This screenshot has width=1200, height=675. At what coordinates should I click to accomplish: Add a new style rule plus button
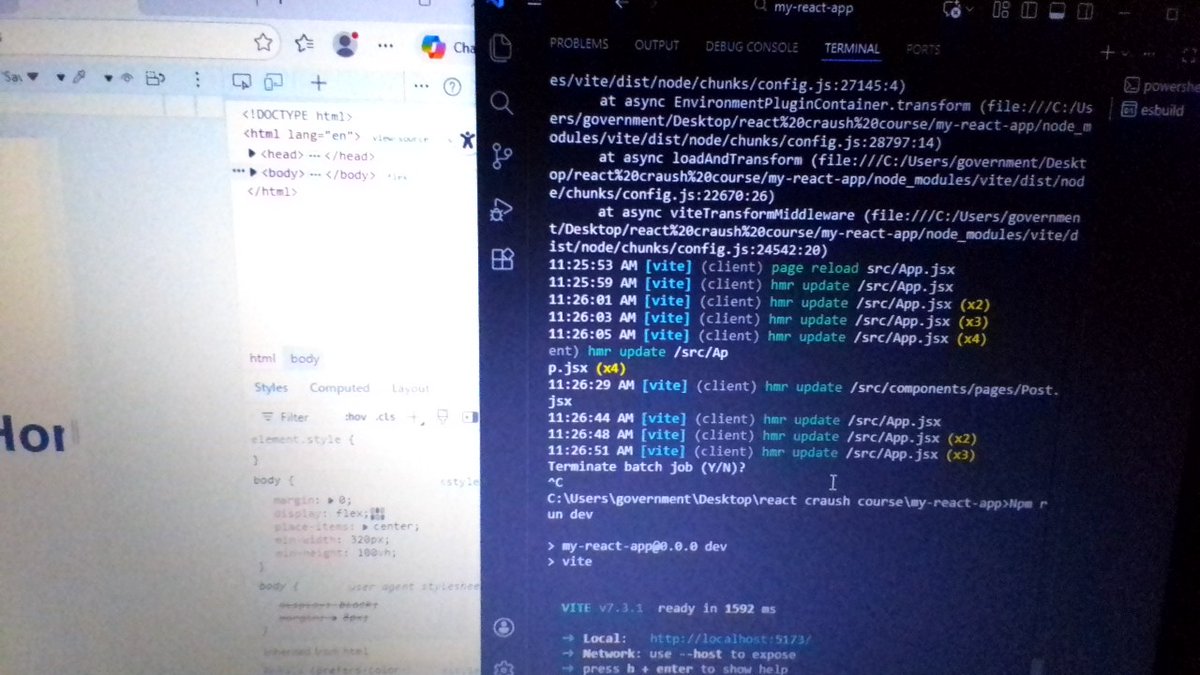tap(414, 418)
